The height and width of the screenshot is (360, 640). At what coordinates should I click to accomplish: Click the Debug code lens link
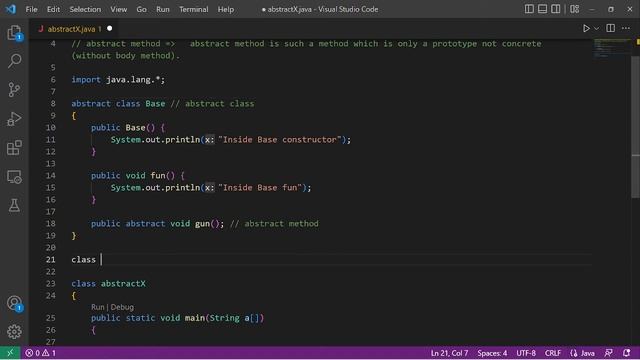(x=122, y=307)
